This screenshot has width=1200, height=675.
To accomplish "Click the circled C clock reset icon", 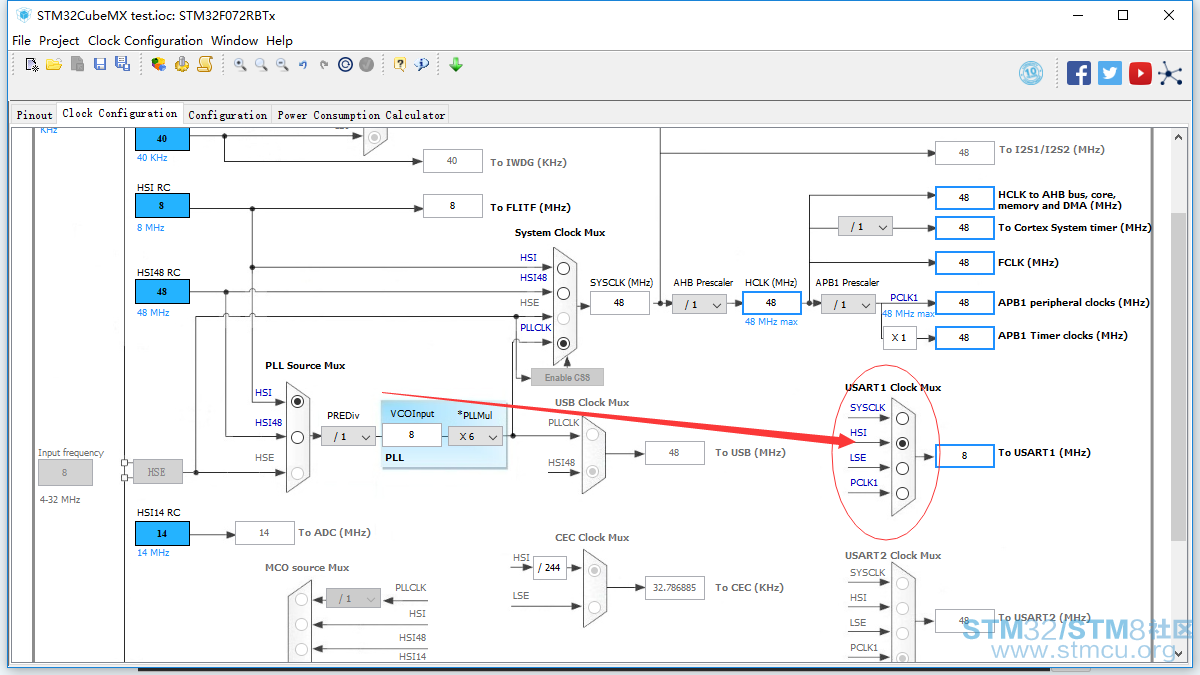I will coord(345,64).
